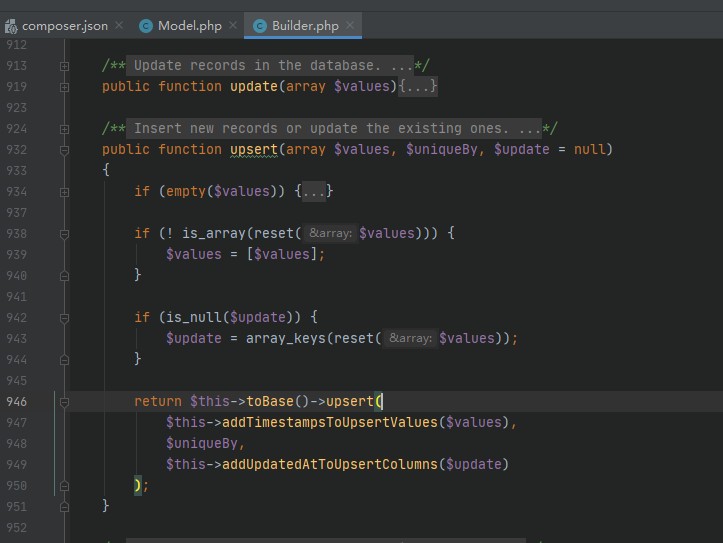This screenshot has width=723, height=543.
Task: Click $update parameter in upsert signature
Action: tap(522, 149)
